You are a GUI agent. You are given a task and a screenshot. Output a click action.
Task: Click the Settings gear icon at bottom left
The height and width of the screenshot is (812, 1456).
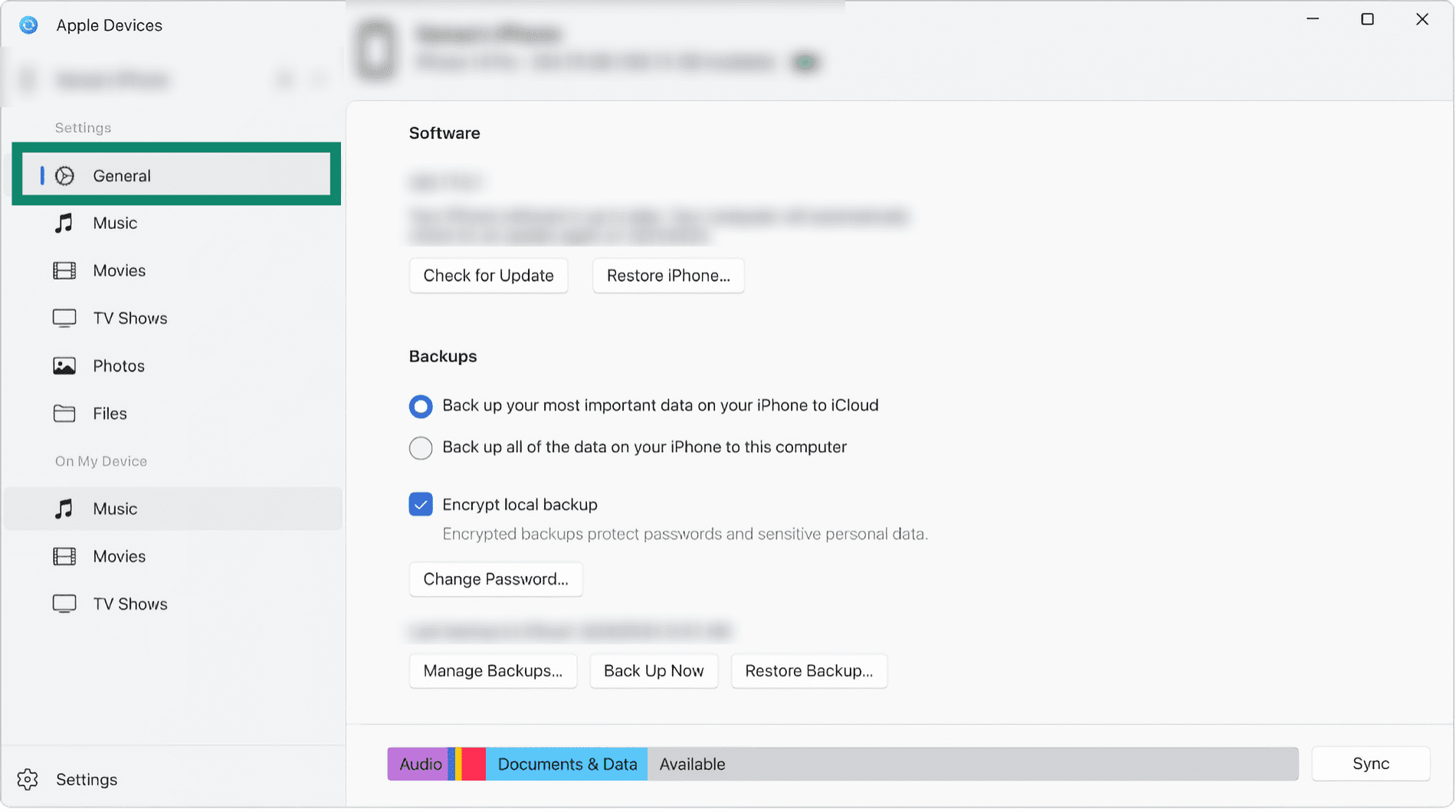(x=28, y=780)
